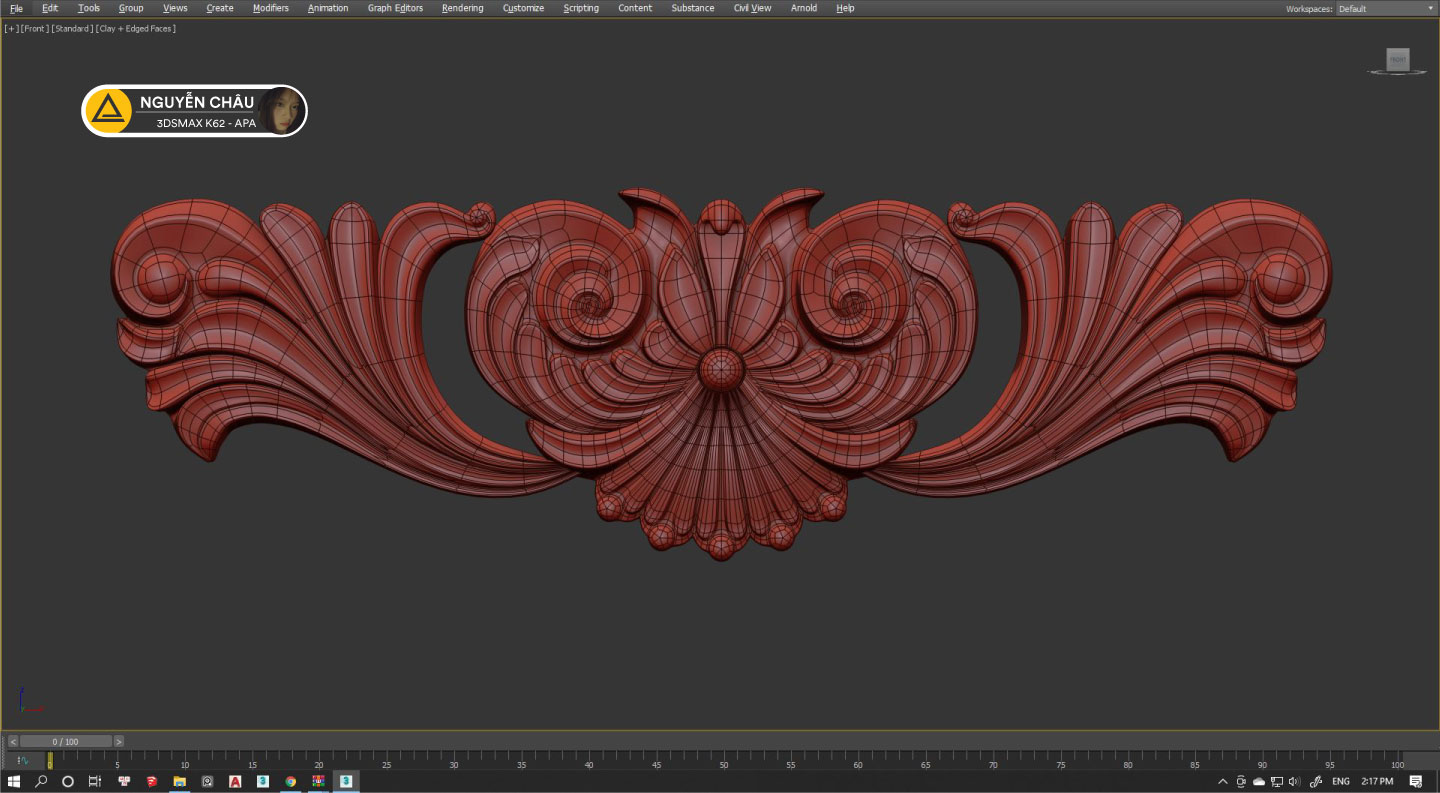Open the Mini Curve Editor icon

pos(21,760)
